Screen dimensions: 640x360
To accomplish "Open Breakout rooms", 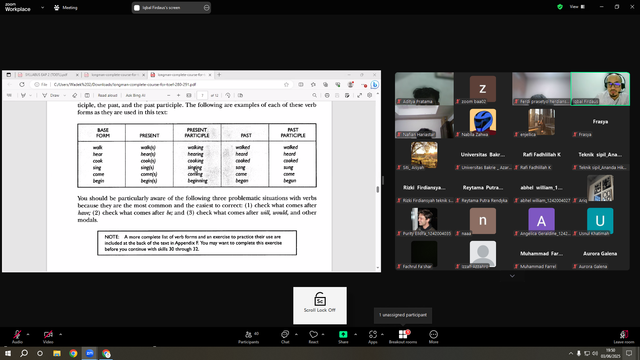I will (x=403, y=336).
